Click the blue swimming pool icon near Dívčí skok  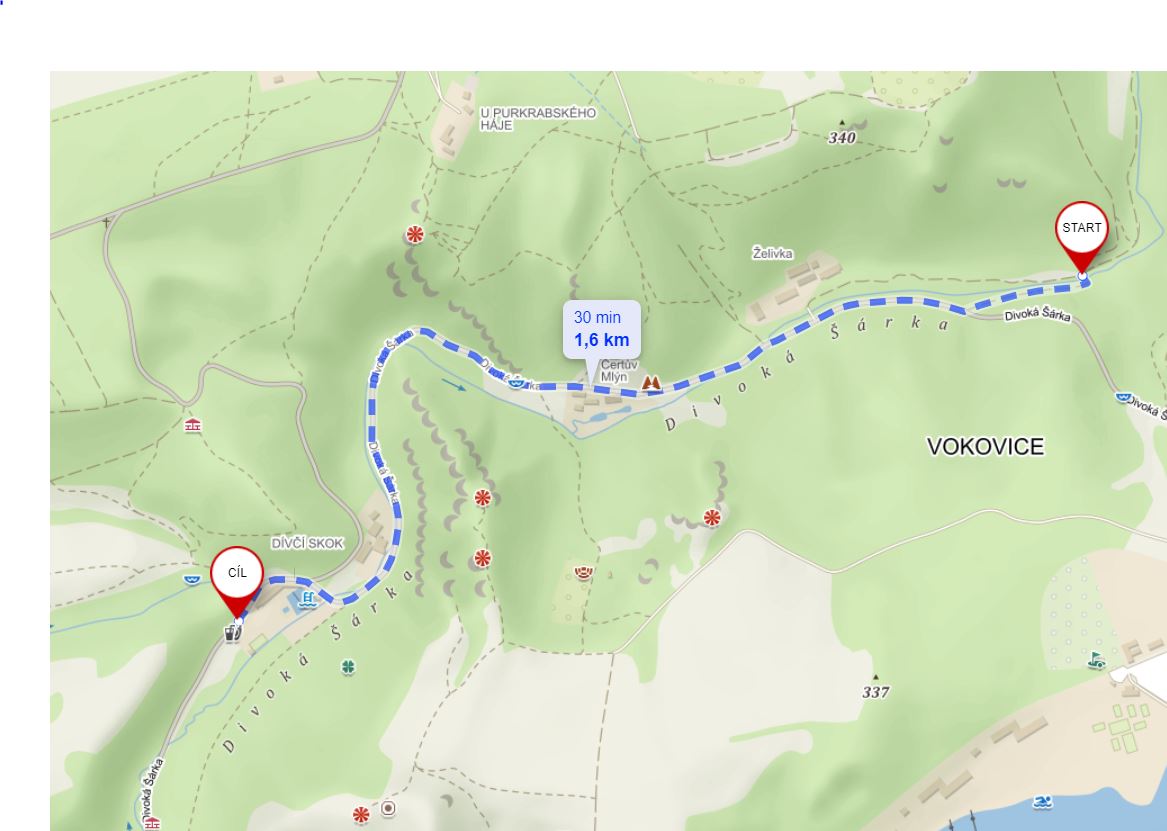(307, 599)
